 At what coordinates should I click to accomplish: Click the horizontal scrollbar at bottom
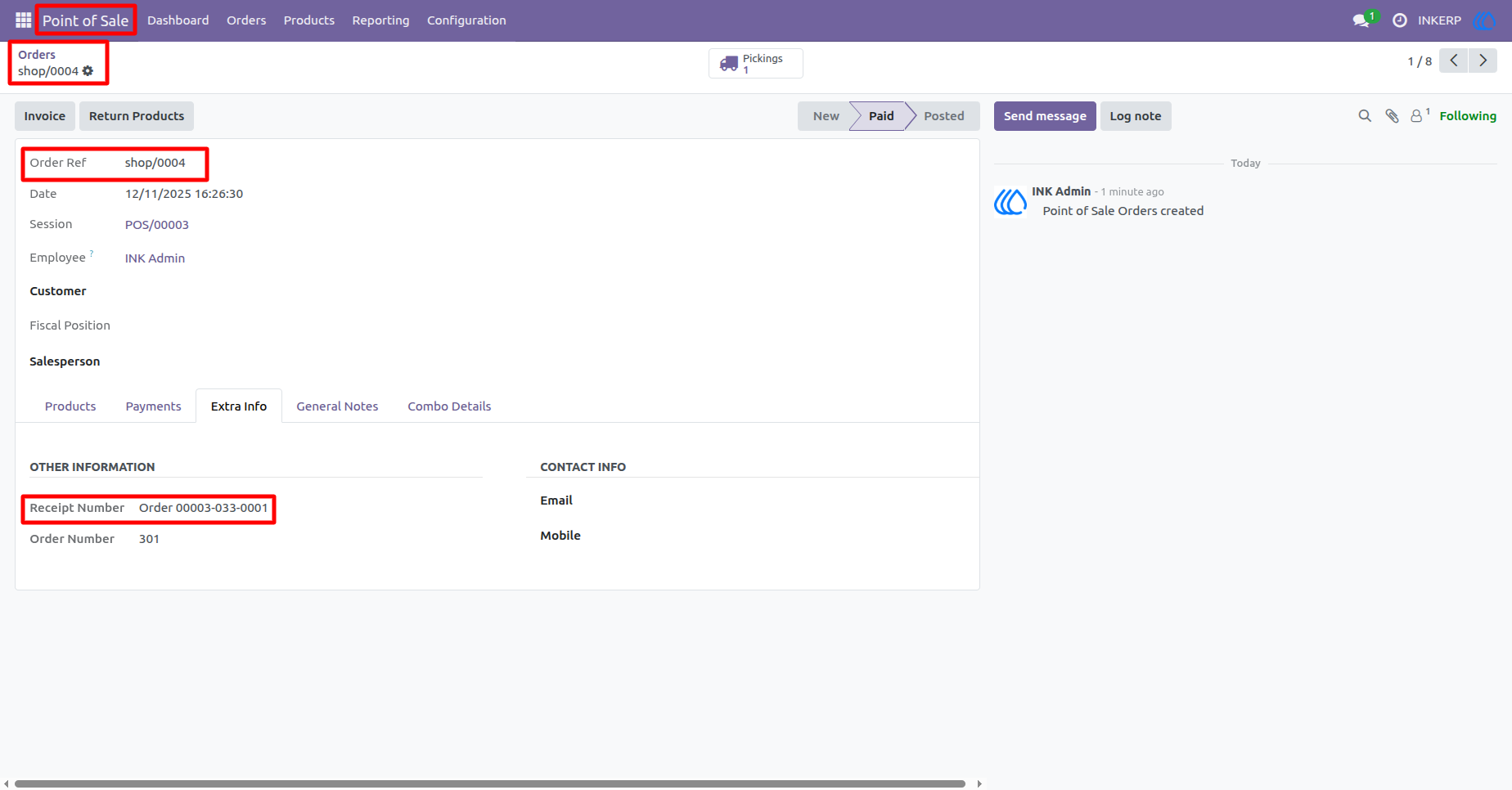490,783
